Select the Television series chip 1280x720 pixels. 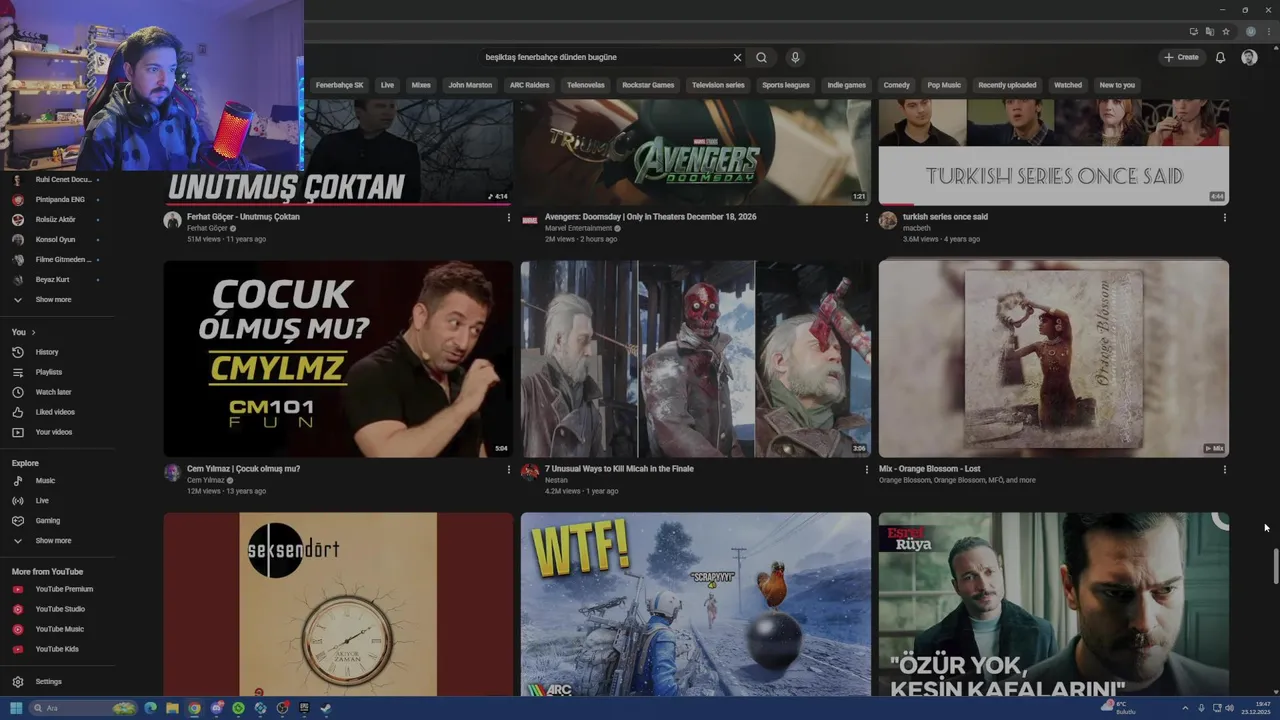[718, 85]
